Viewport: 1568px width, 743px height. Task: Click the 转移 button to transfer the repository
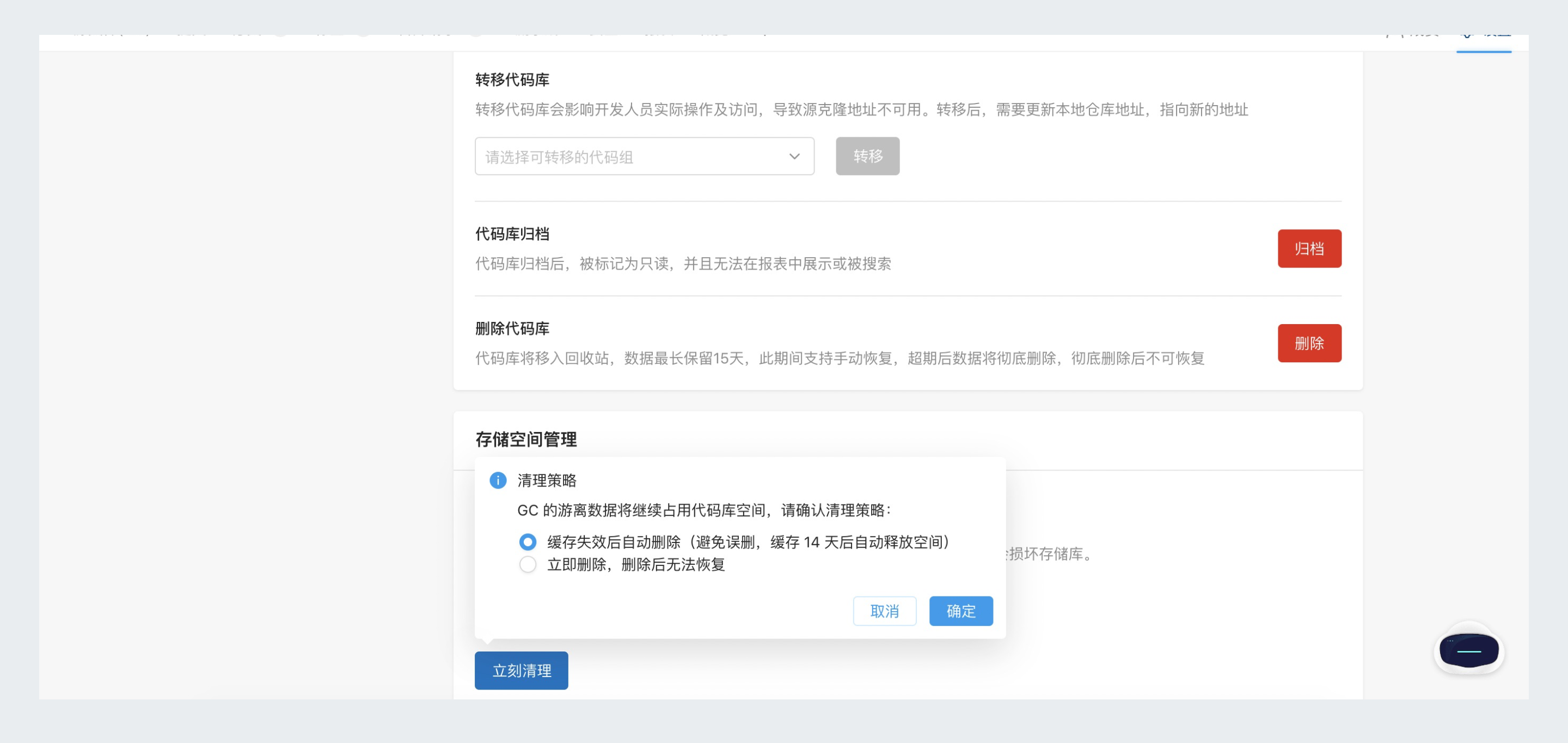click(x=867, y=156)
